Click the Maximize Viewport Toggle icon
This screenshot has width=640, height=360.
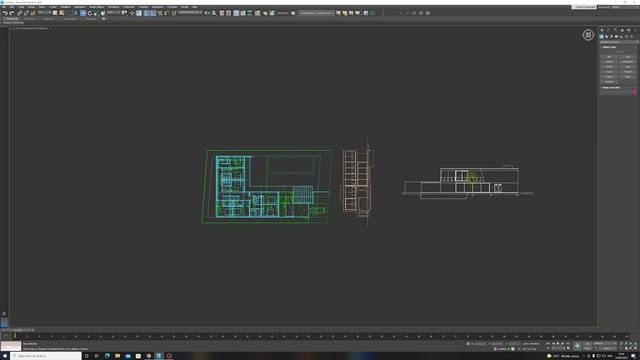tap(636, 349)
